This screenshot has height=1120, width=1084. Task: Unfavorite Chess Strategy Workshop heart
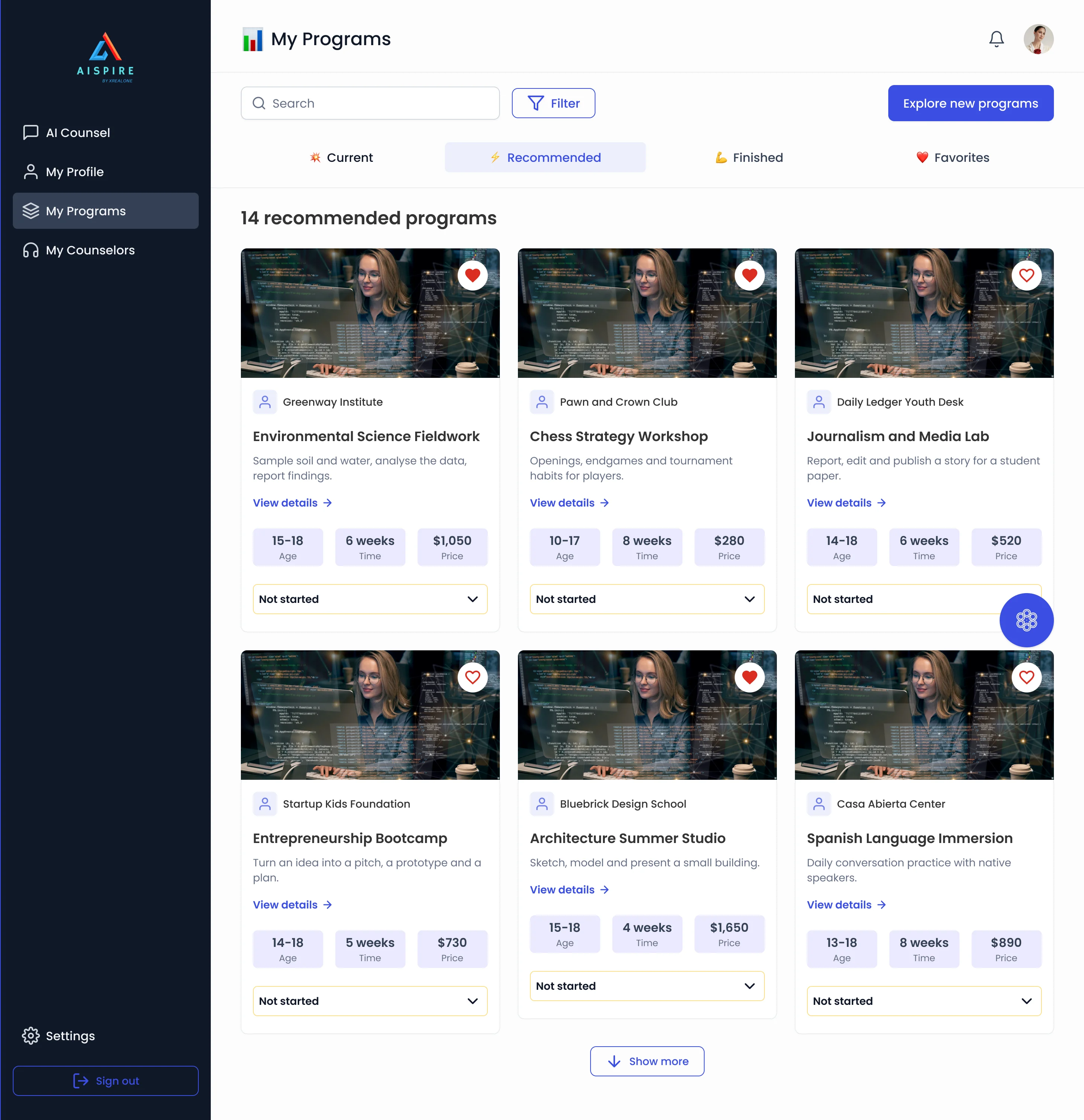tap(750, 275)
